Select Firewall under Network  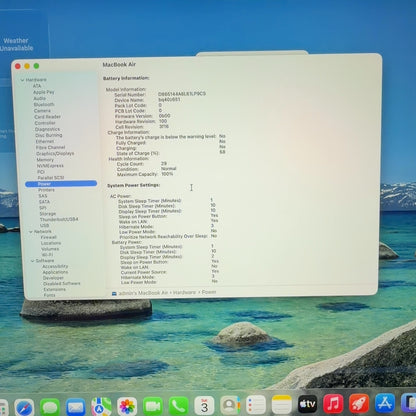(x=48, y=237)
